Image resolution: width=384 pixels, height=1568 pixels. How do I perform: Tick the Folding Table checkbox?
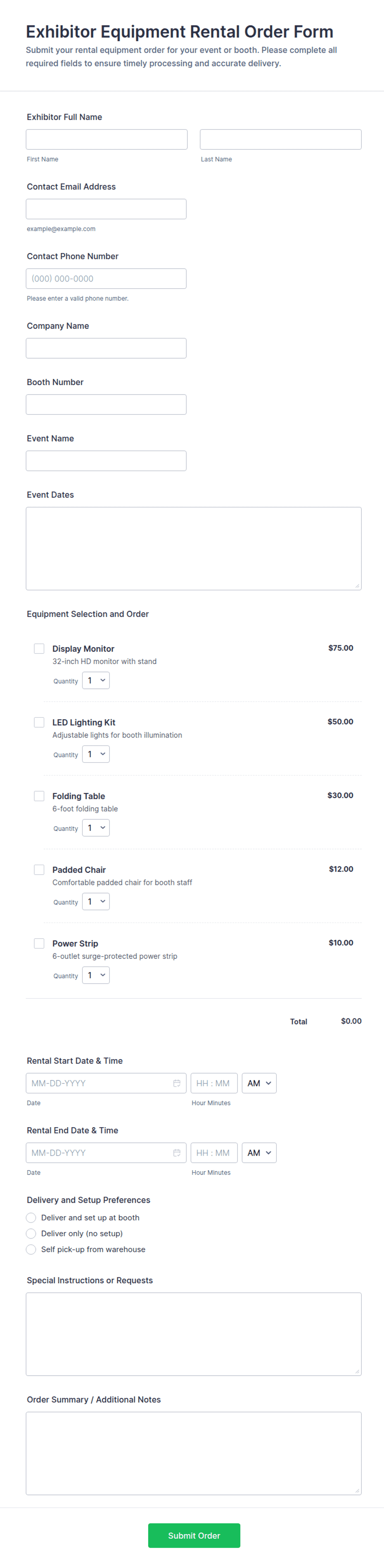tap(39, 796)
